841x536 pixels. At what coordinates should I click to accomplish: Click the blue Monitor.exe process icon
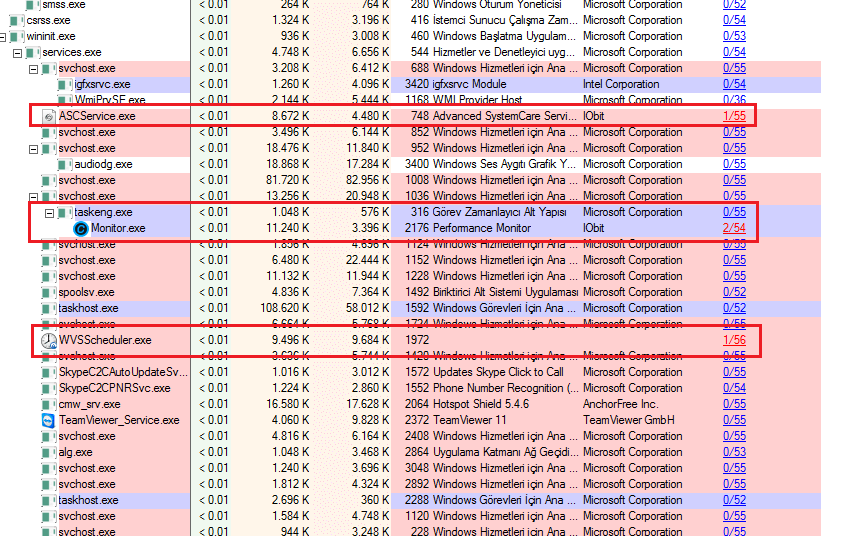click(80, 229)
